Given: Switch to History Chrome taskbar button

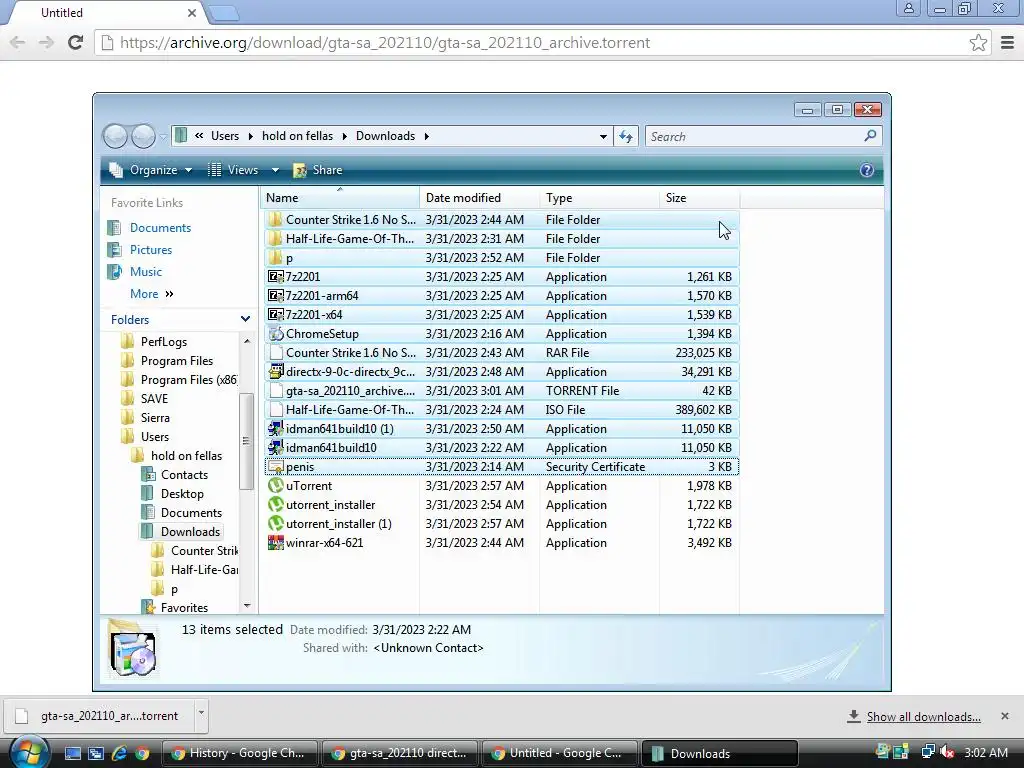Looking at the screenshot, I should pos(239,753).
